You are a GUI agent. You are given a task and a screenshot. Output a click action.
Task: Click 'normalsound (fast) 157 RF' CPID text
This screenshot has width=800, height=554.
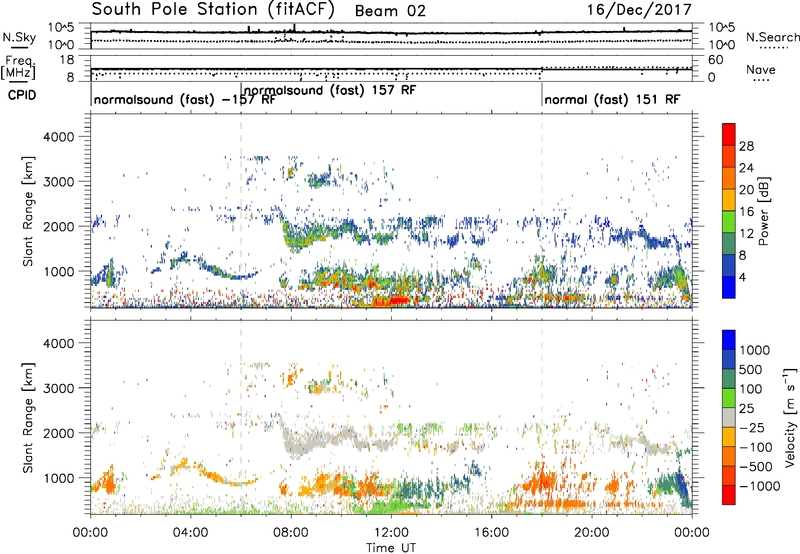point(330,90)
